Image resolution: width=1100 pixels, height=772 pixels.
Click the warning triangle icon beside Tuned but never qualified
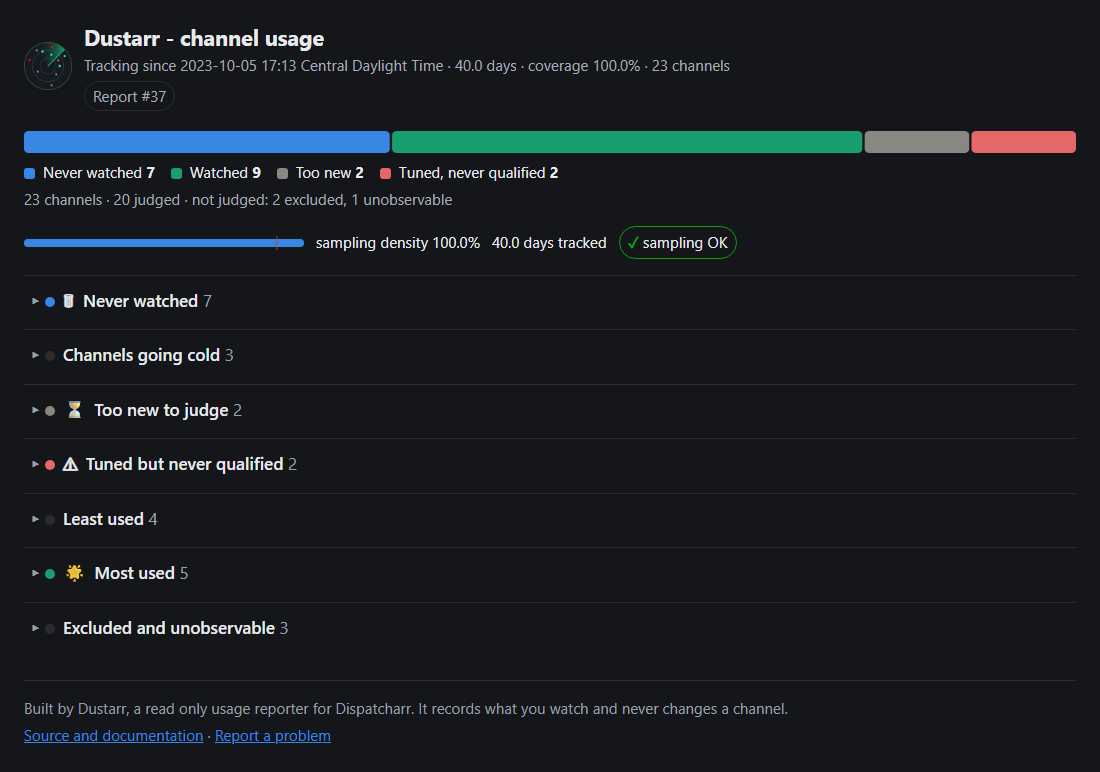(x=70, y=465)
